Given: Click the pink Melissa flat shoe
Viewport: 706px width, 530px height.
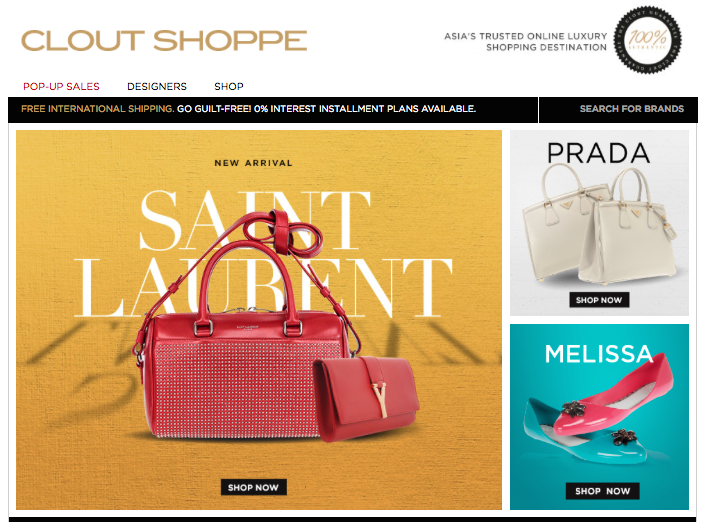Looking at the screenshot, I should coord(614,396).
